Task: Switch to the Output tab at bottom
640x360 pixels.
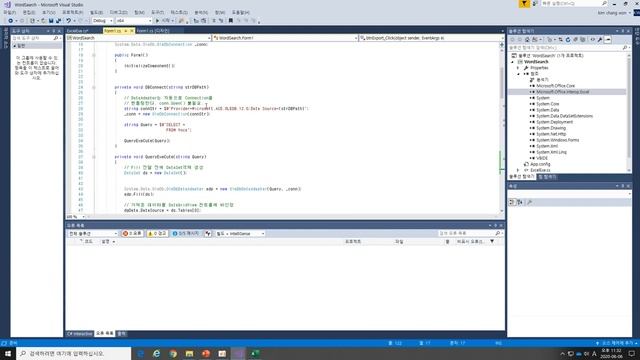Action: click(122, 334)
